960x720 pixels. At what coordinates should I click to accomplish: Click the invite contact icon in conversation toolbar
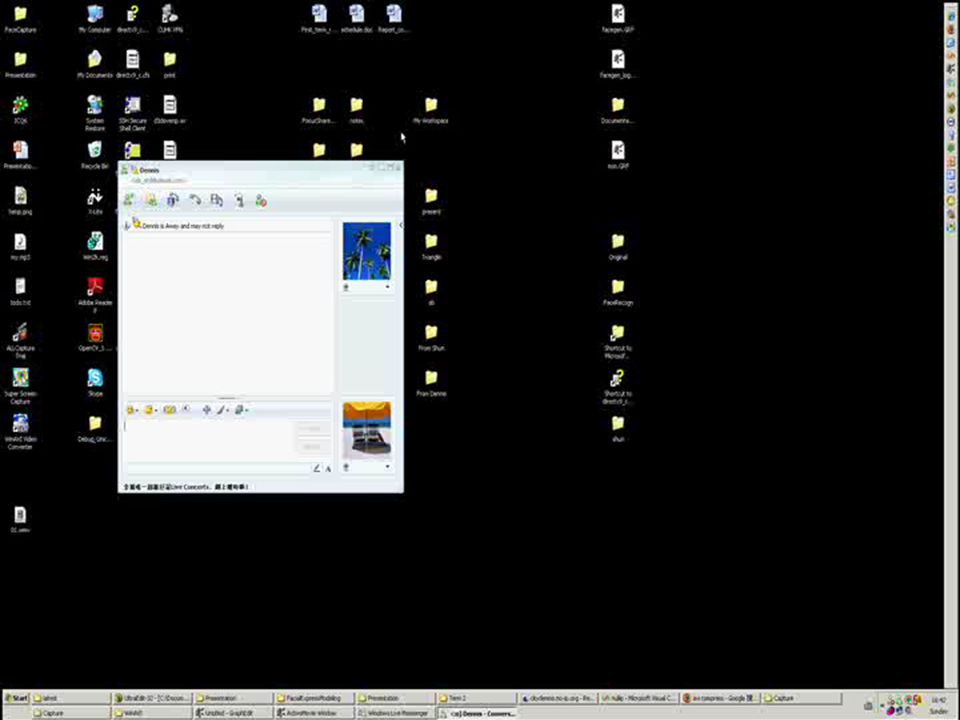click(x=129, y=200)
